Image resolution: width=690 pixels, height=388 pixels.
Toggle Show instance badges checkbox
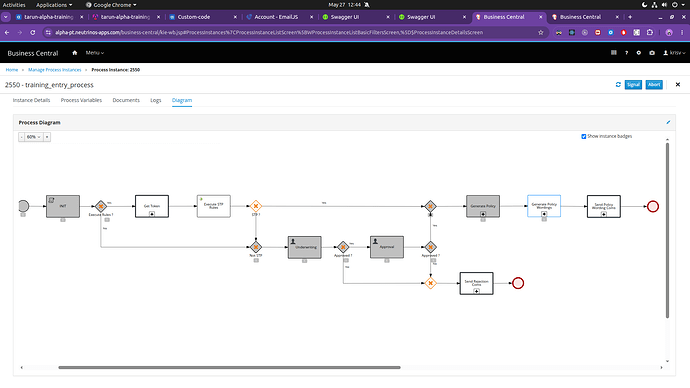pos(584,136)
